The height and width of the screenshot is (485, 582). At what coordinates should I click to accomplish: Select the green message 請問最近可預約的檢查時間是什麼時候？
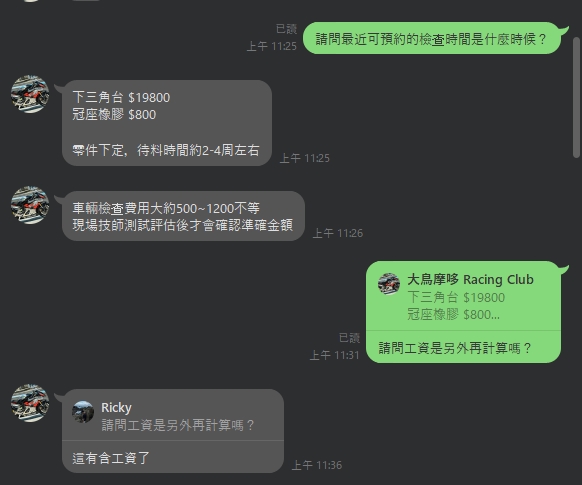coord(431,38)
